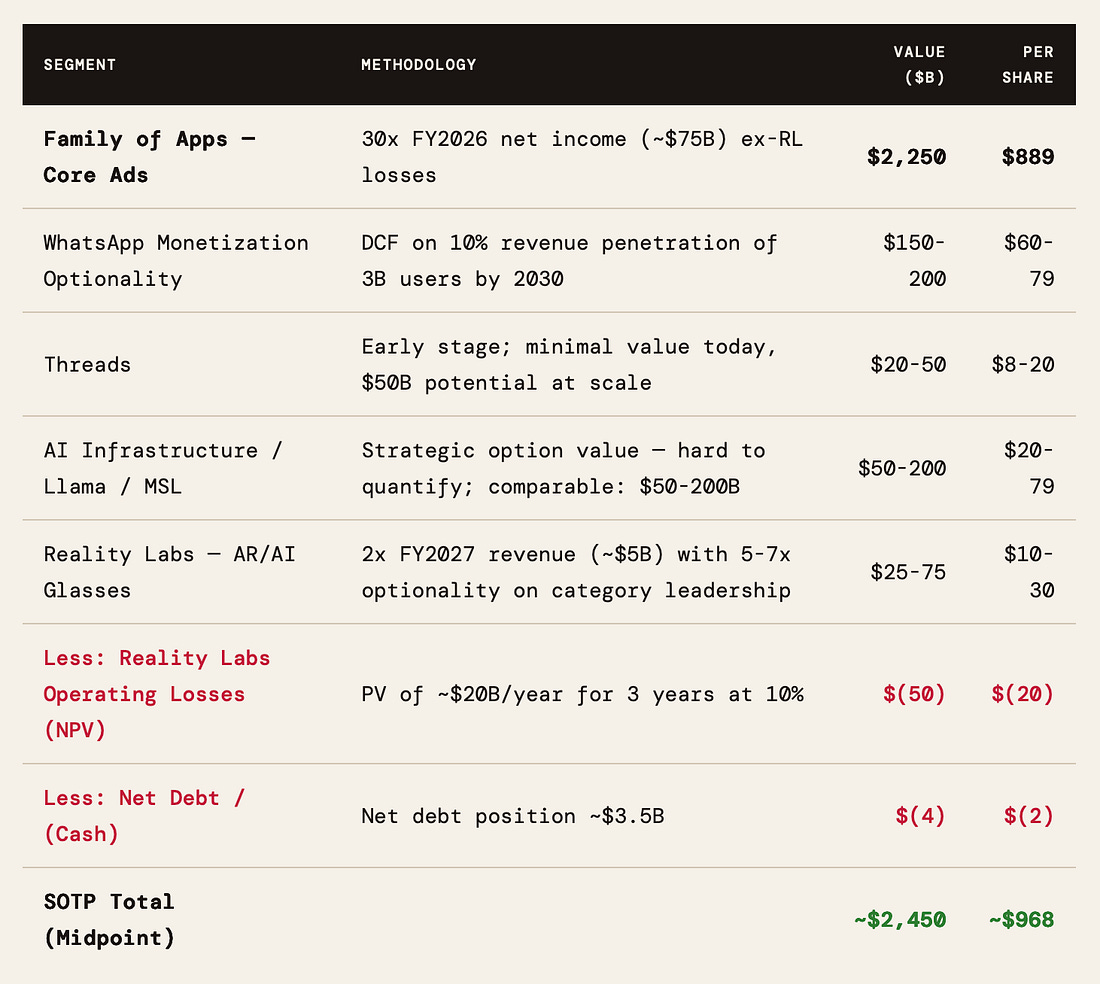1100x984 pixels.
Task: Click 'Reality Labs — AR/AI Glasses' cell
Action: pos(169,572)
